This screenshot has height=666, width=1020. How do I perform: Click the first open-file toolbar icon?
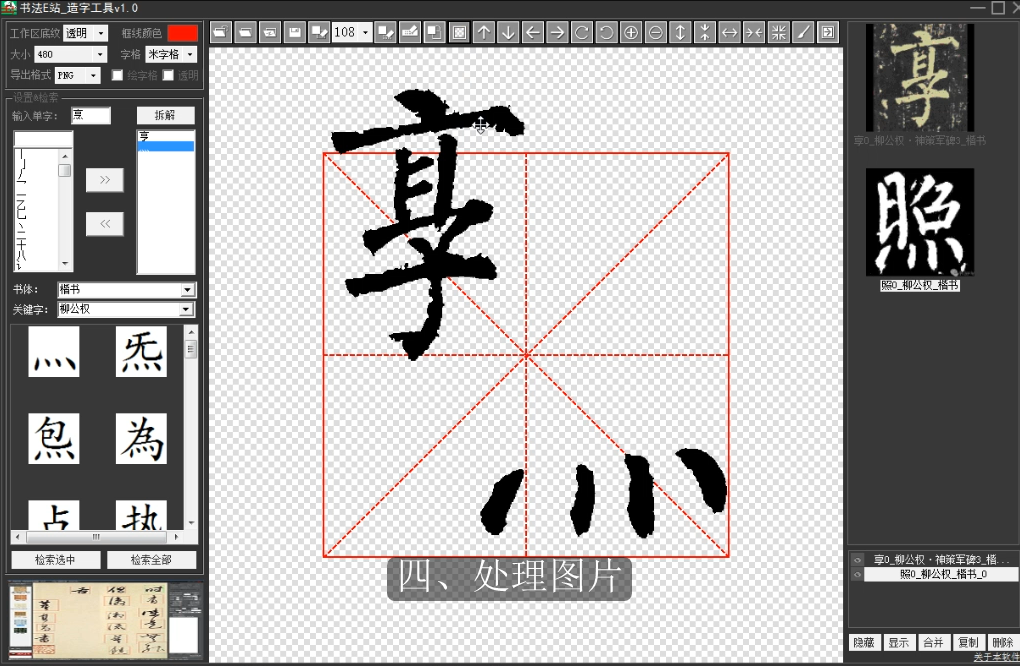pos(221,33)
